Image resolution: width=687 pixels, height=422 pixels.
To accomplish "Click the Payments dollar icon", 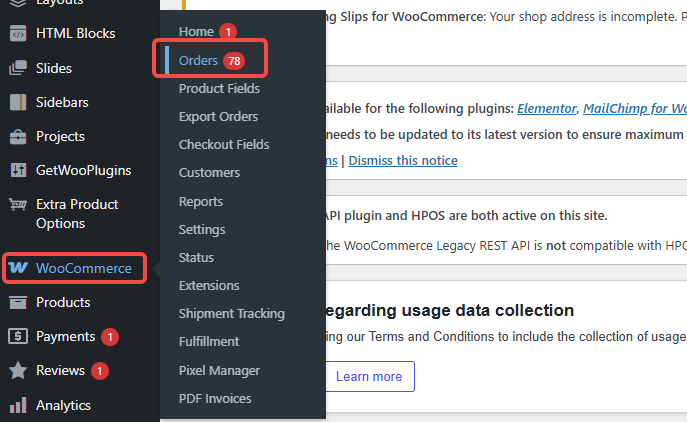I will (18, 336).
